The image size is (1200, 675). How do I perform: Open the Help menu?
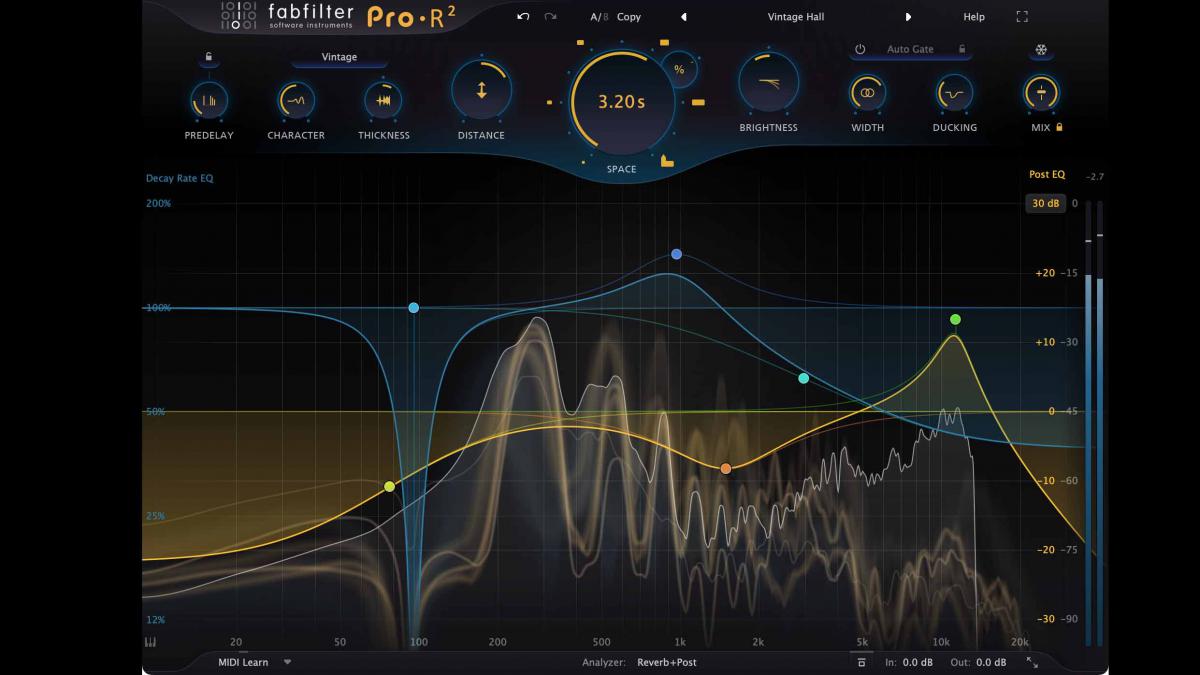[974, 17]
